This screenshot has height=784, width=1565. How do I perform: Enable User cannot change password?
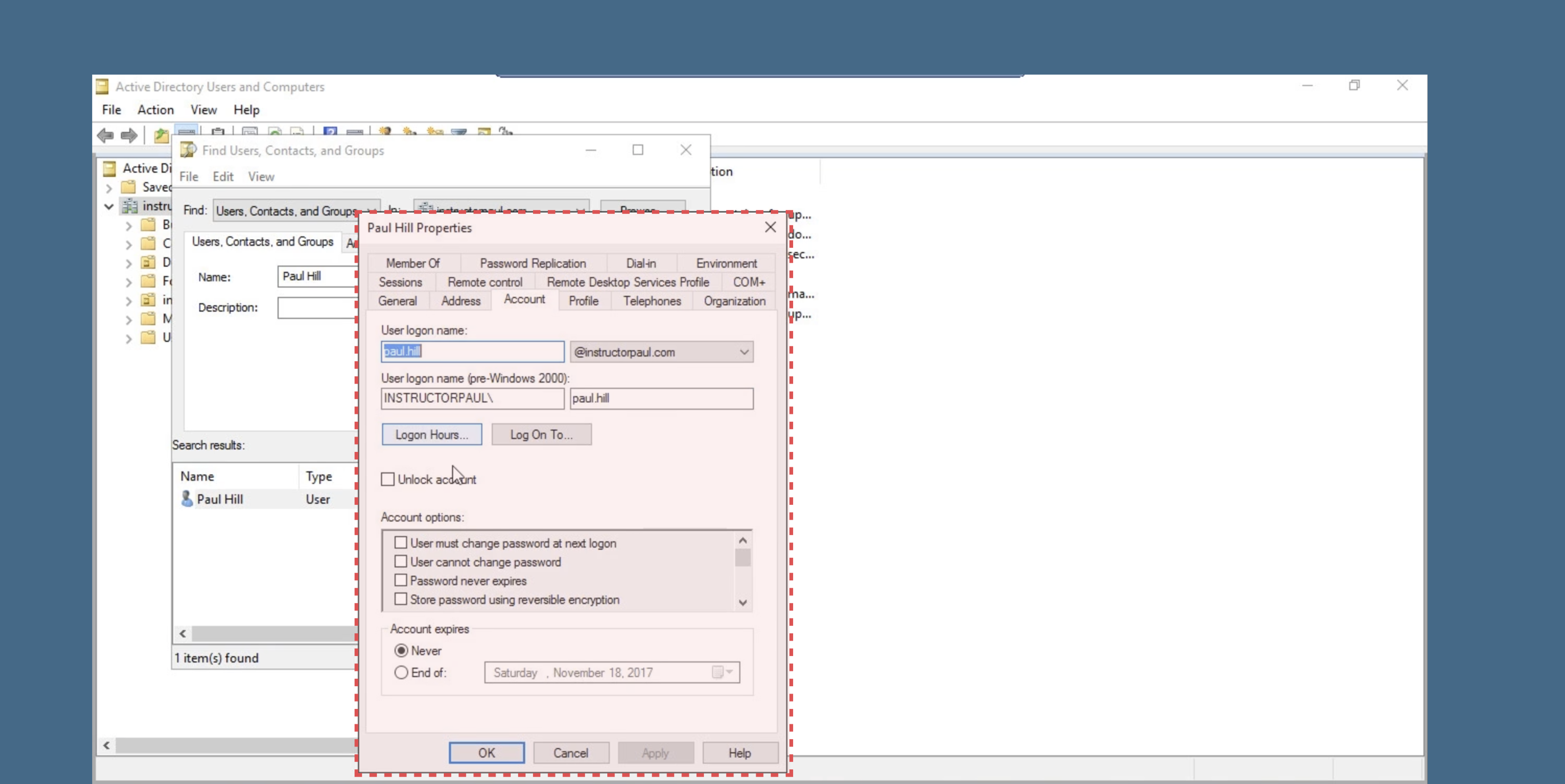[401, 562]
